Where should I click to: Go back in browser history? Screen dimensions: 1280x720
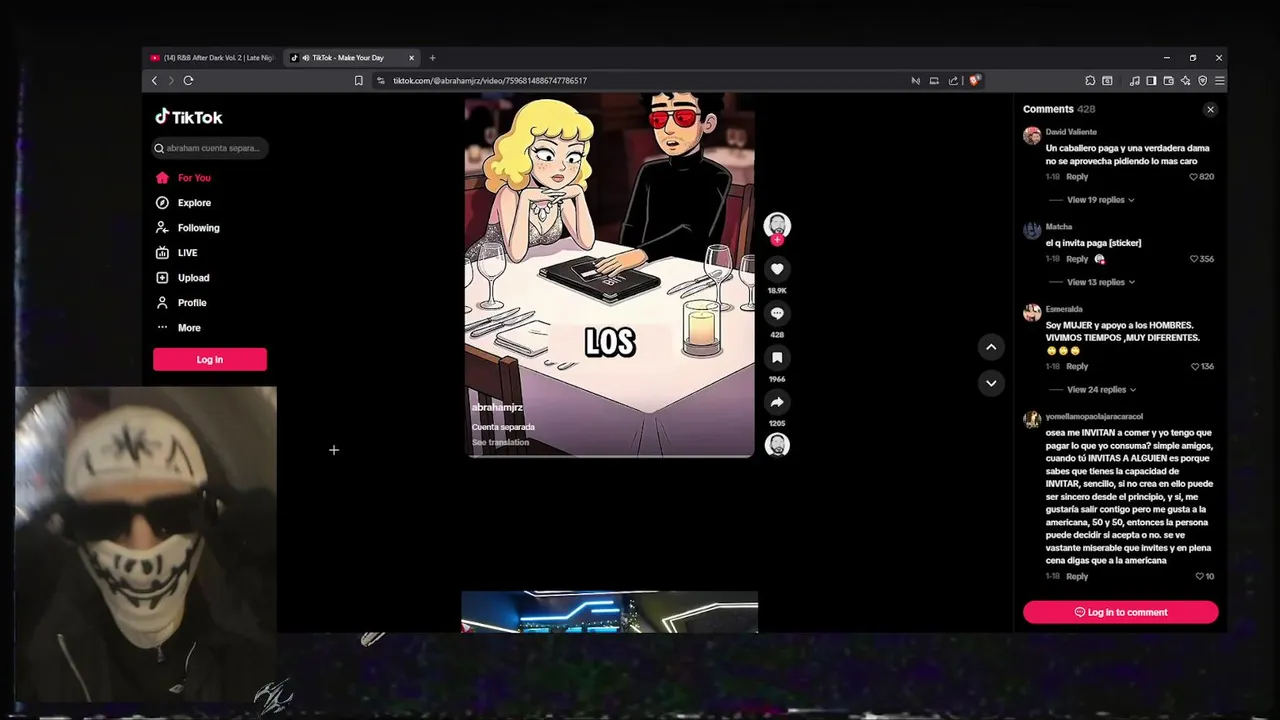coord(154,81)
